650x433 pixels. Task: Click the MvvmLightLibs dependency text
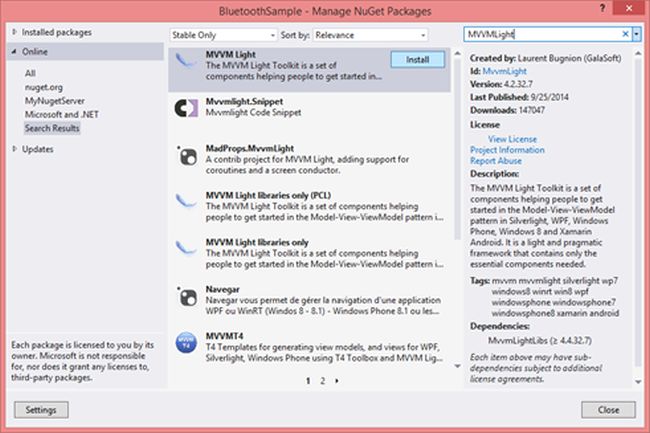(x=539, y=341)
